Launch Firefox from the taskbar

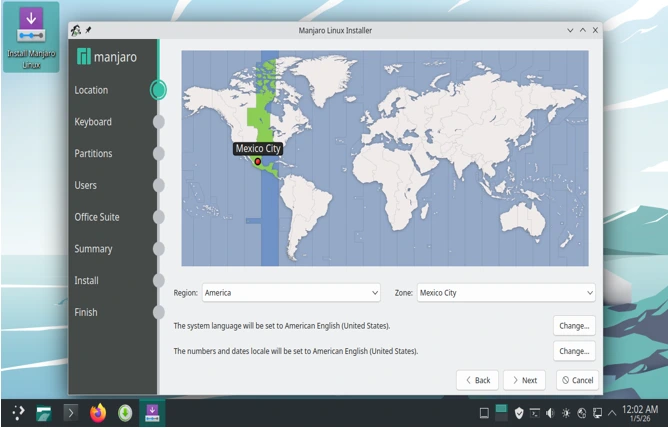97,413
